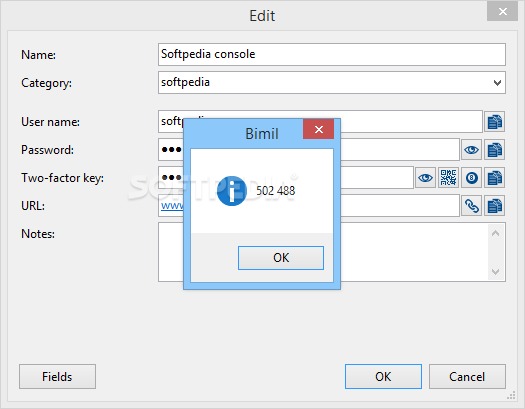Click OK in the Bimil message box
The image size is (525, 409).
(x=281, y=258)
